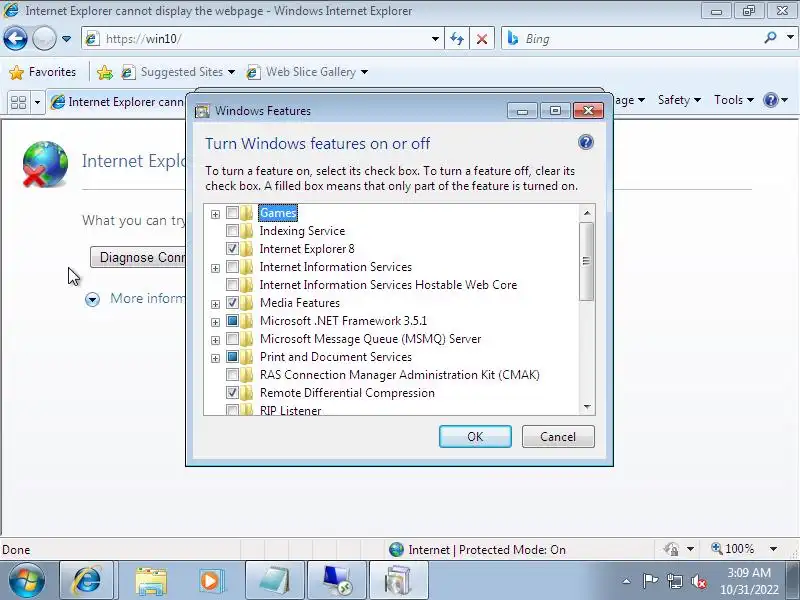The height and width of the screenshot is (600, 800).
Task: Click the Forward arrow in Internet Explorer
Action: (x=44, y=38)
